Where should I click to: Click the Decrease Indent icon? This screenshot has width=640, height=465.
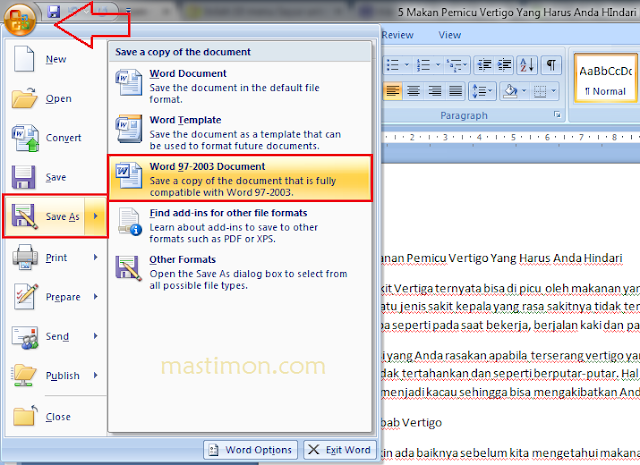484,65
